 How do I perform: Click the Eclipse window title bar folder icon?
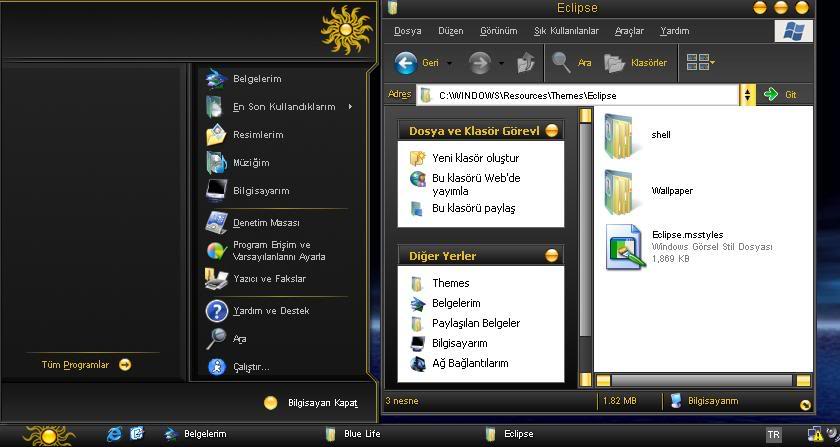(x=394, y=8)
